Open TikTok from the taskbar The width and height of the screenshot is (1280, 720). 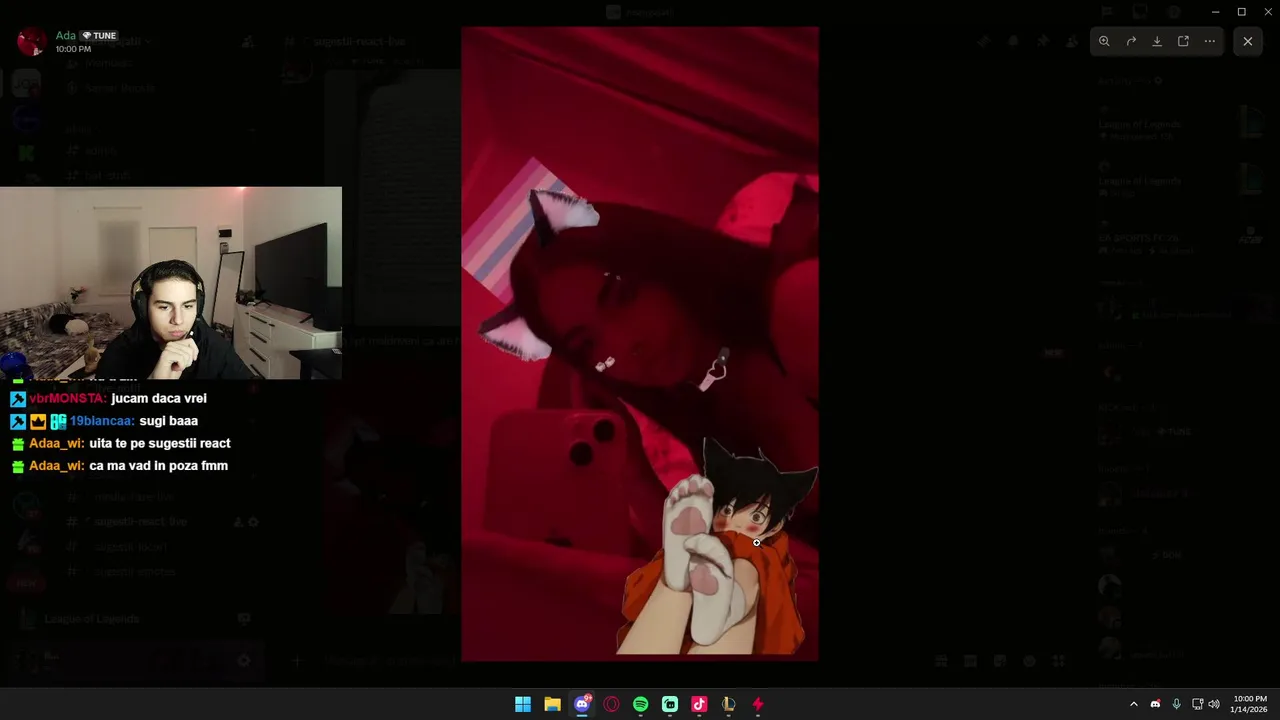[699, 704]
